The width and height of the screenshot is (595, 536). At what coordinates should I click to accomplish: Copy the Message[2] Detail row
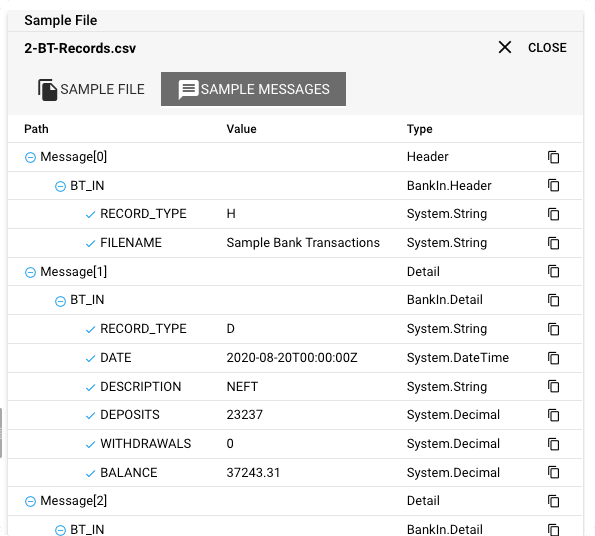click(553, 501)
